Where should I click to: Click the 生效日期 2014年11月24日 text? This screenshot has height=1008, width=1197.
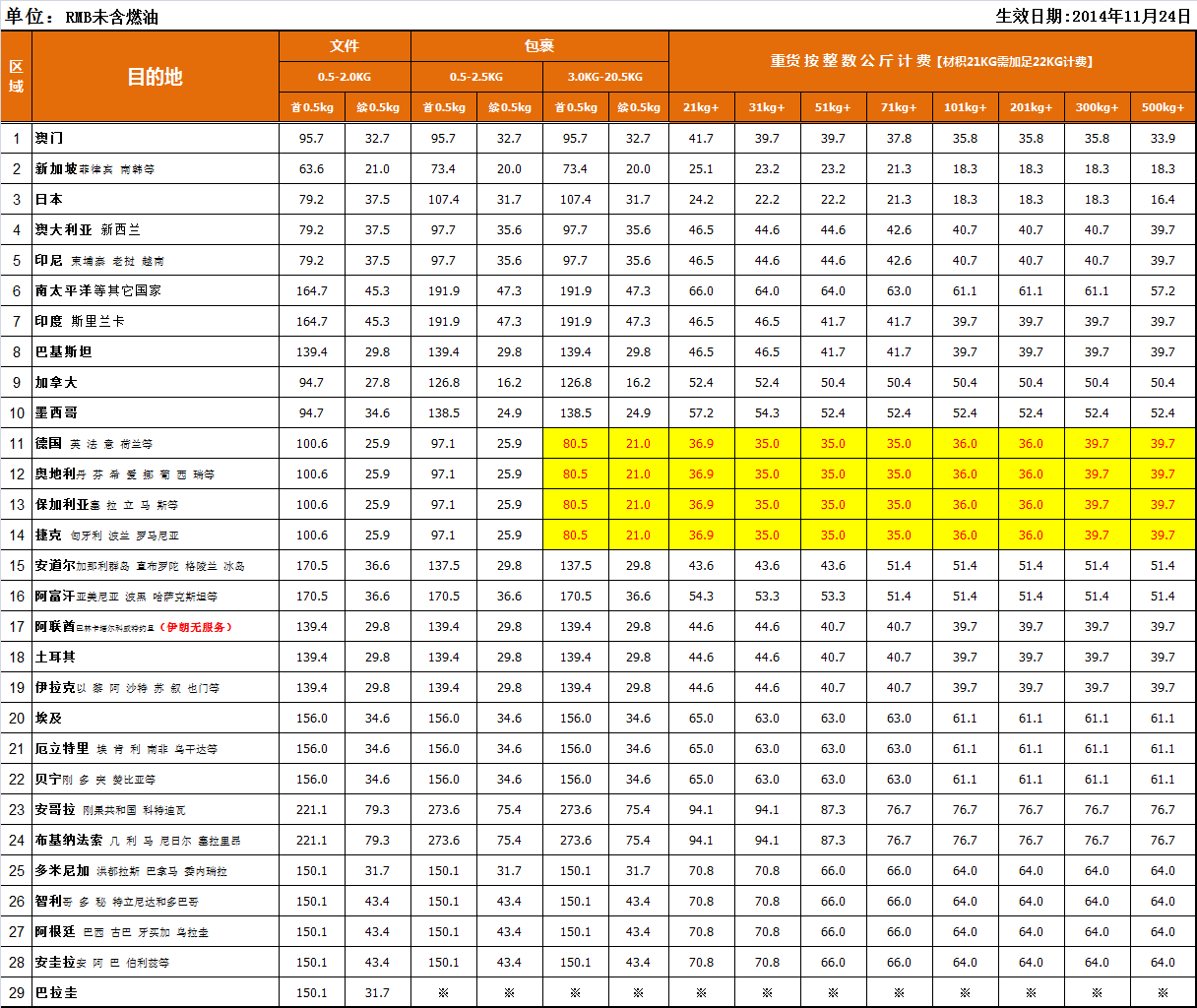(1093, 16)
